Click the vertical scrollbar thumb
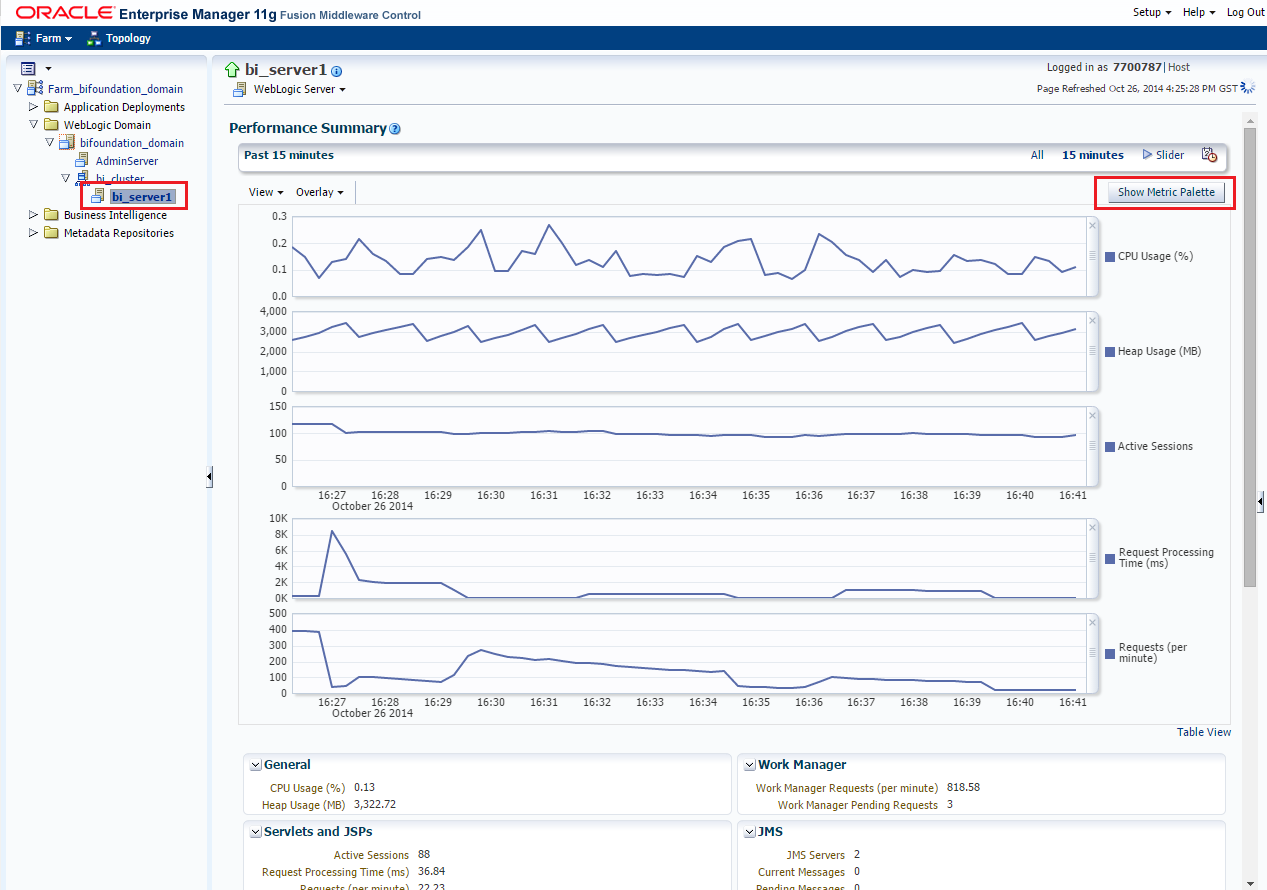Image resolution: width=1267 pixels, height=890 pixels. tap(1249, 355)
